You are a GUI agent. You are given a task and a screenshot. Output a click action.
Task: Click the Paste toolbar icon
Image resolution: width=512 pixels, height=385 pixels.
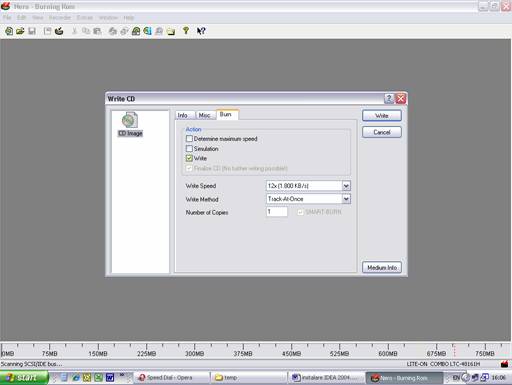point(97,31)
